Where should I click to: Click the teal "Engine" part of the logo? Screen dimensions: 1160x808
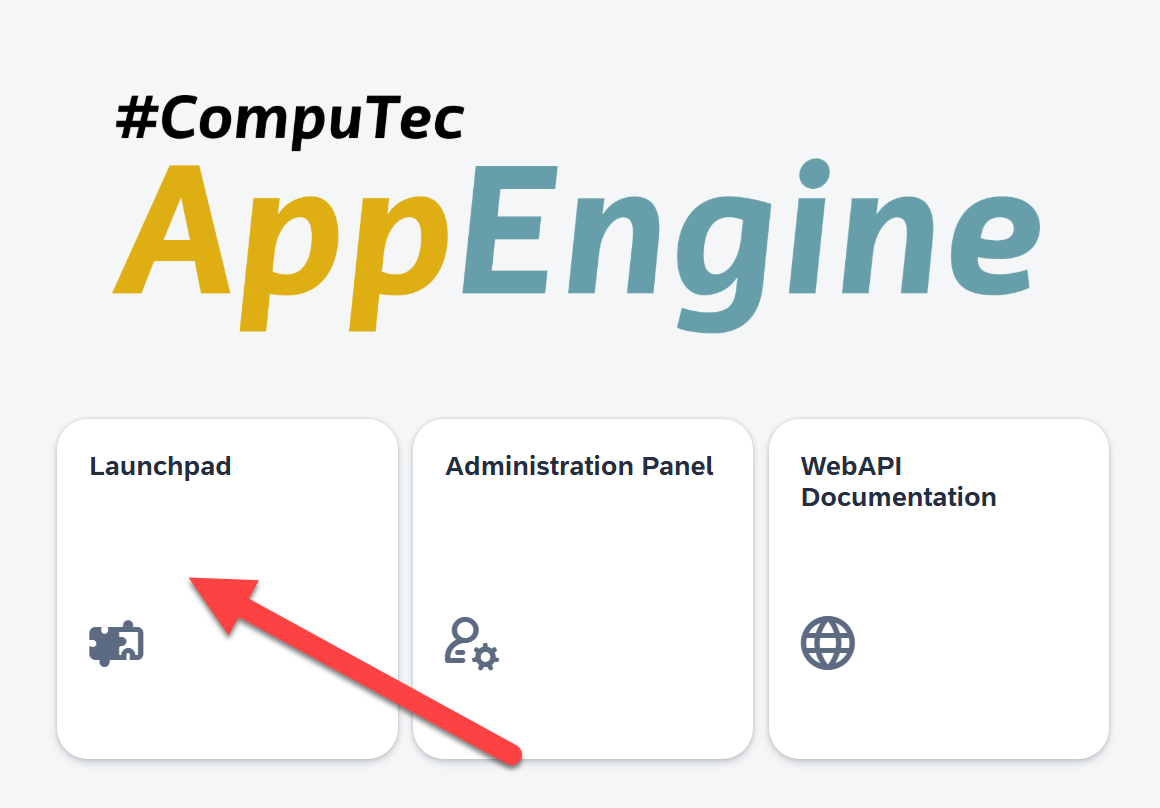pyautogui.click(x=750, y=240)
